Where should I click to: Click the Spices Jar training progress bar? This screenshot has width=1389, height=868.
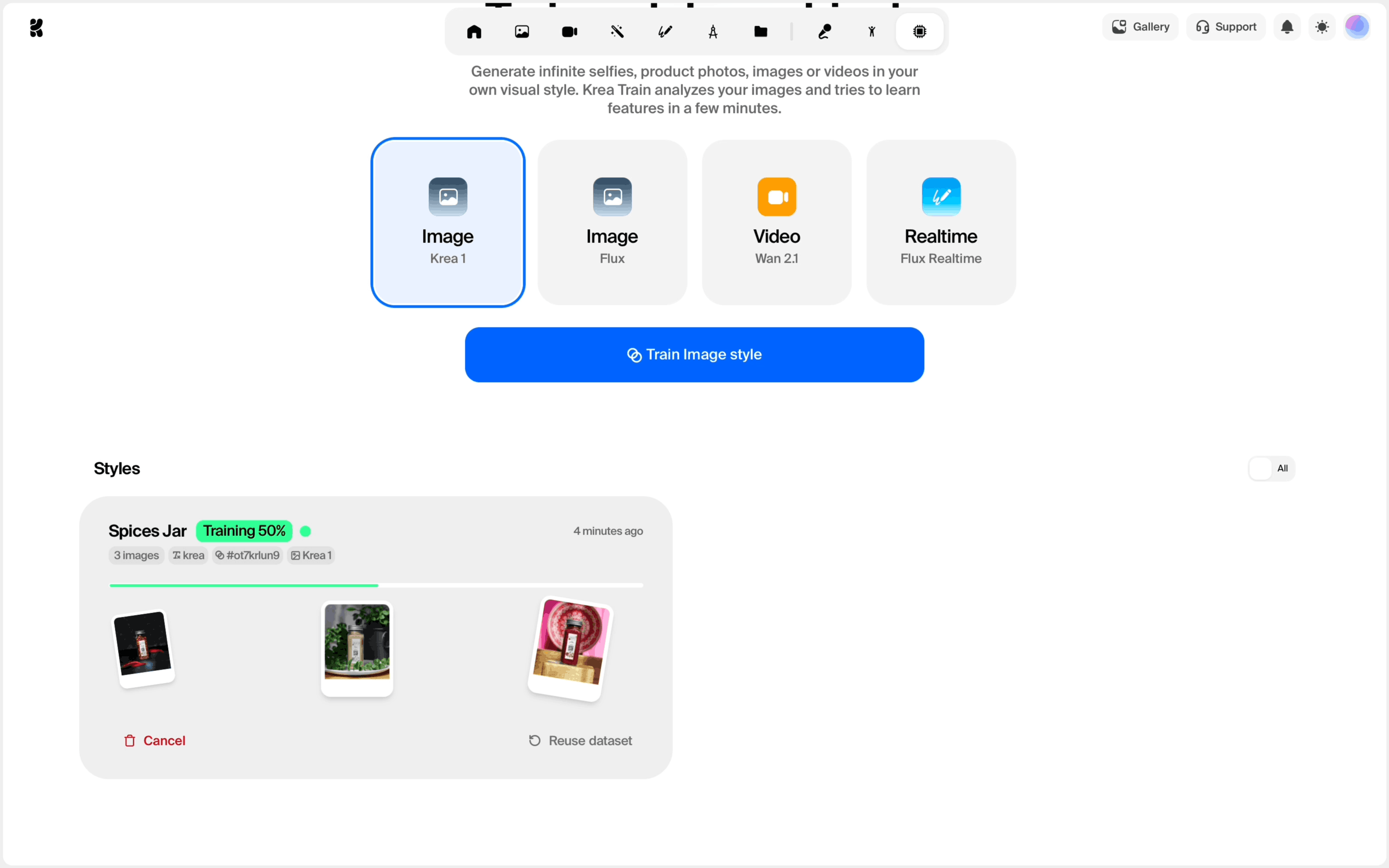coord(376,585)
